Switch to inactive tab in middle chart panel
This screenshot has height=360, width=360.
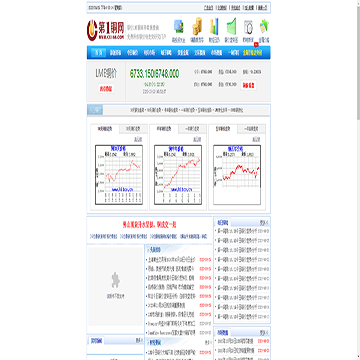click(192, 129)
